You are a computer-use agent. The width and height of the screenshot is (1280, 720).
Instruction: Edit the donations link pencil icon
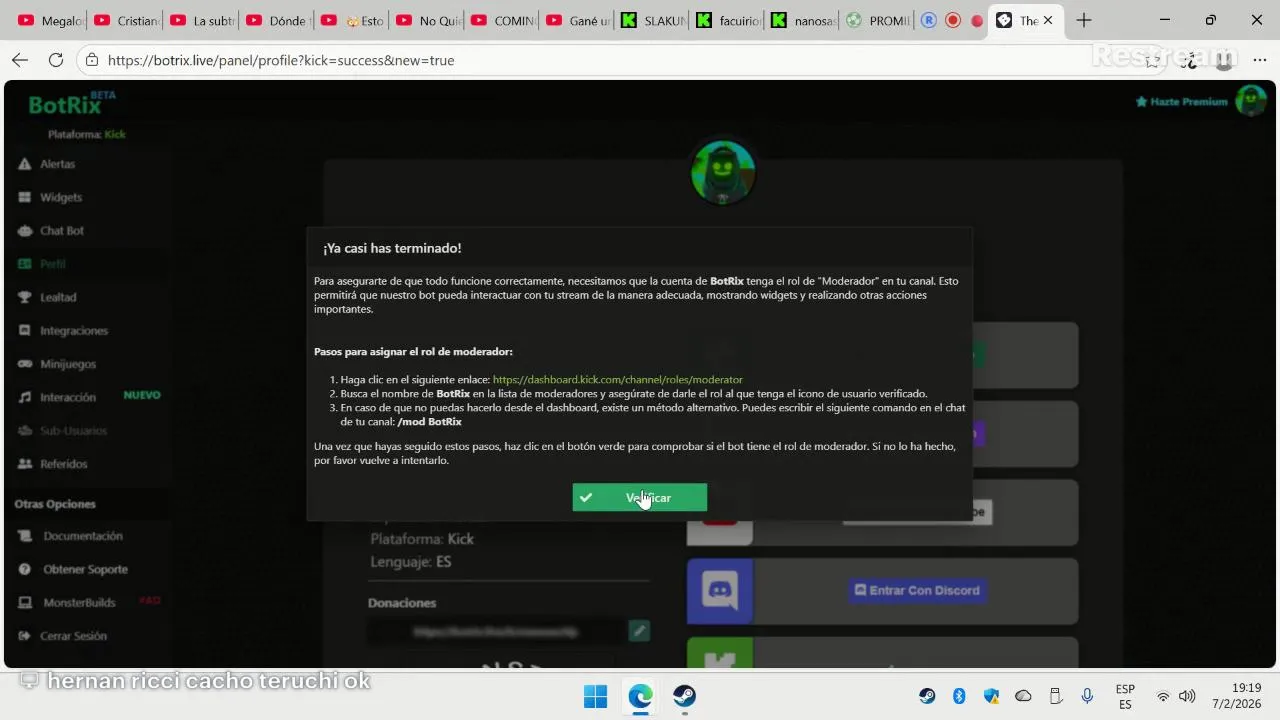(x=639, y=630)
